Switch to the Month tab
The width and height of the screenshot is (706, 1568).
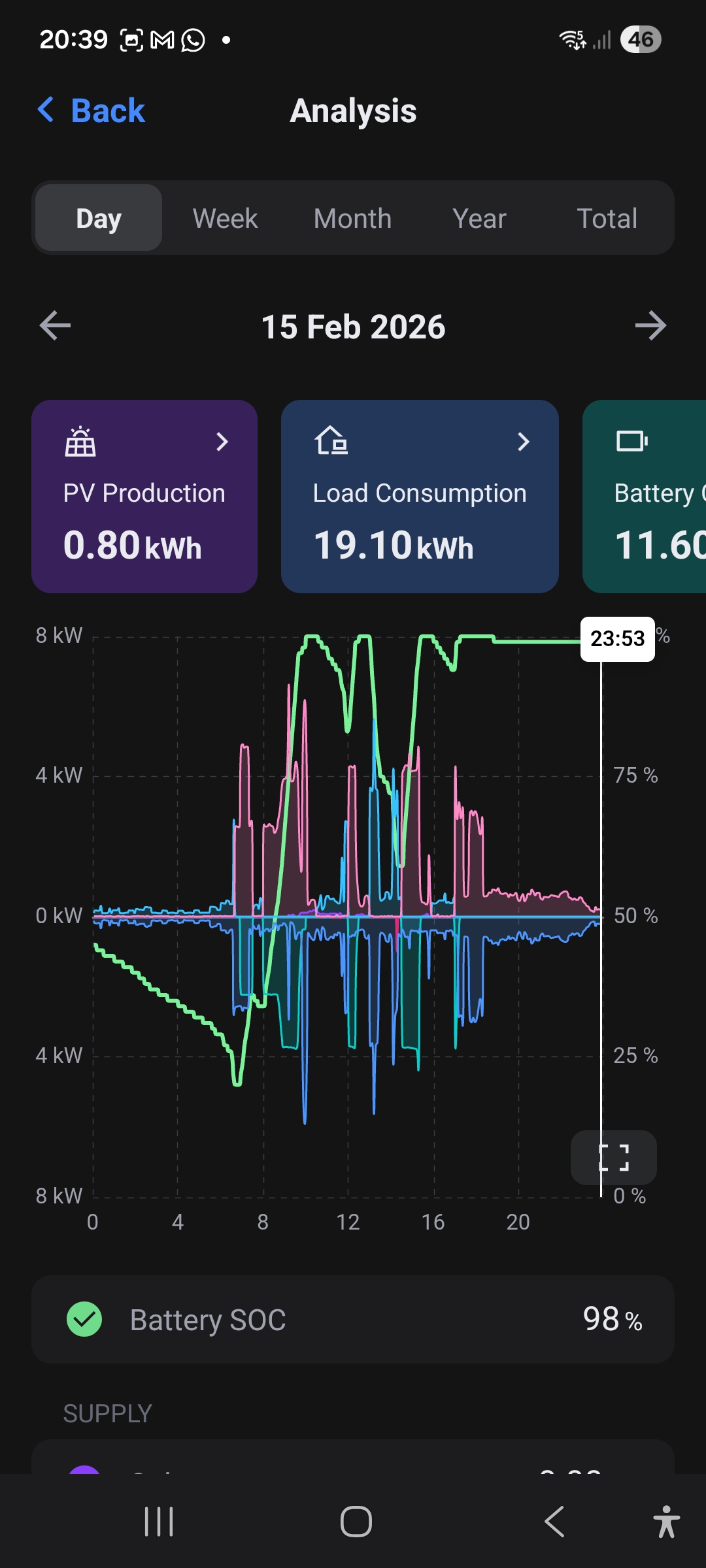coord(352,218)
